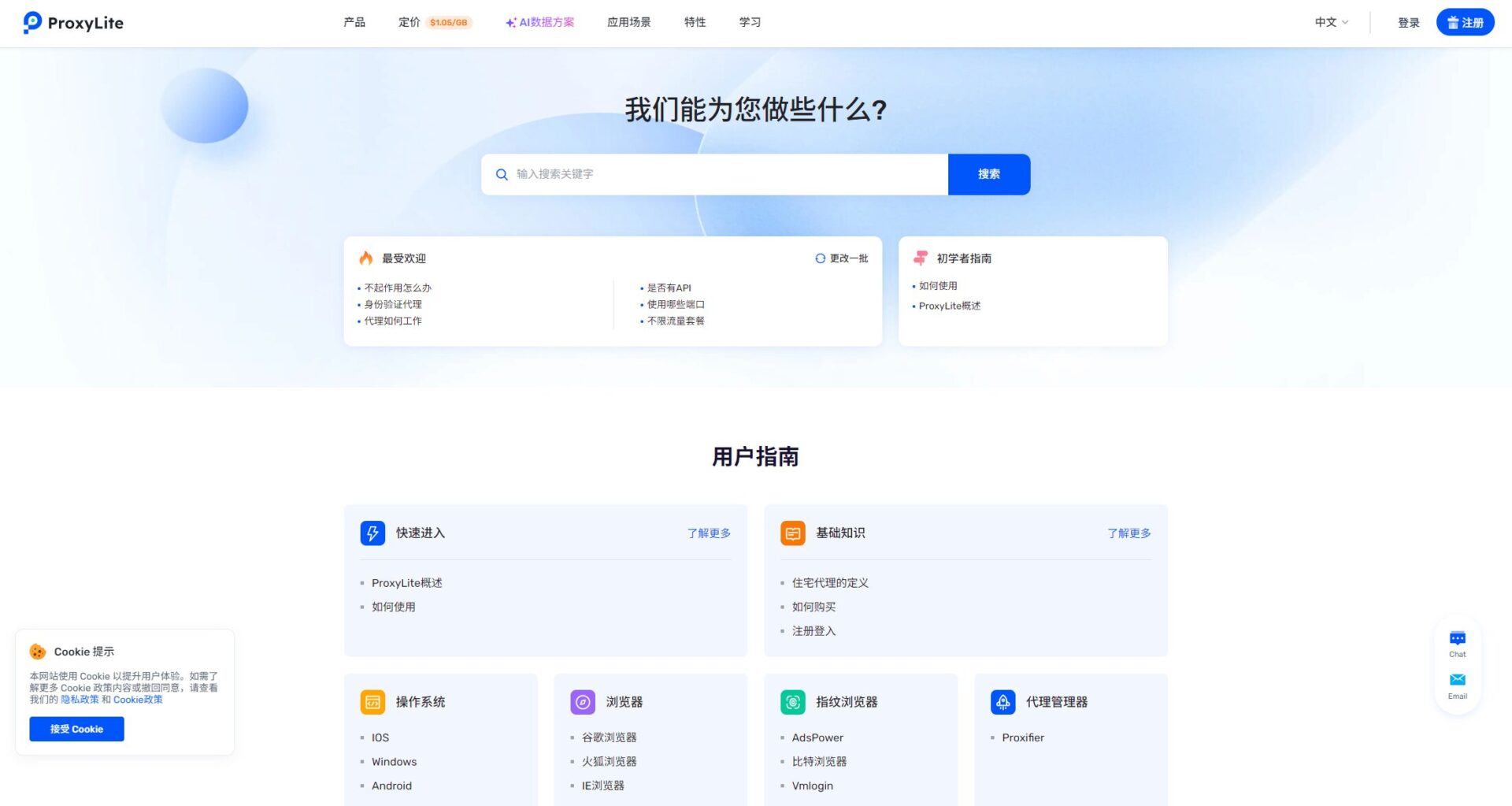Open the 隐私政策 link
1512x806 pixels.
[x=80, y=700]
